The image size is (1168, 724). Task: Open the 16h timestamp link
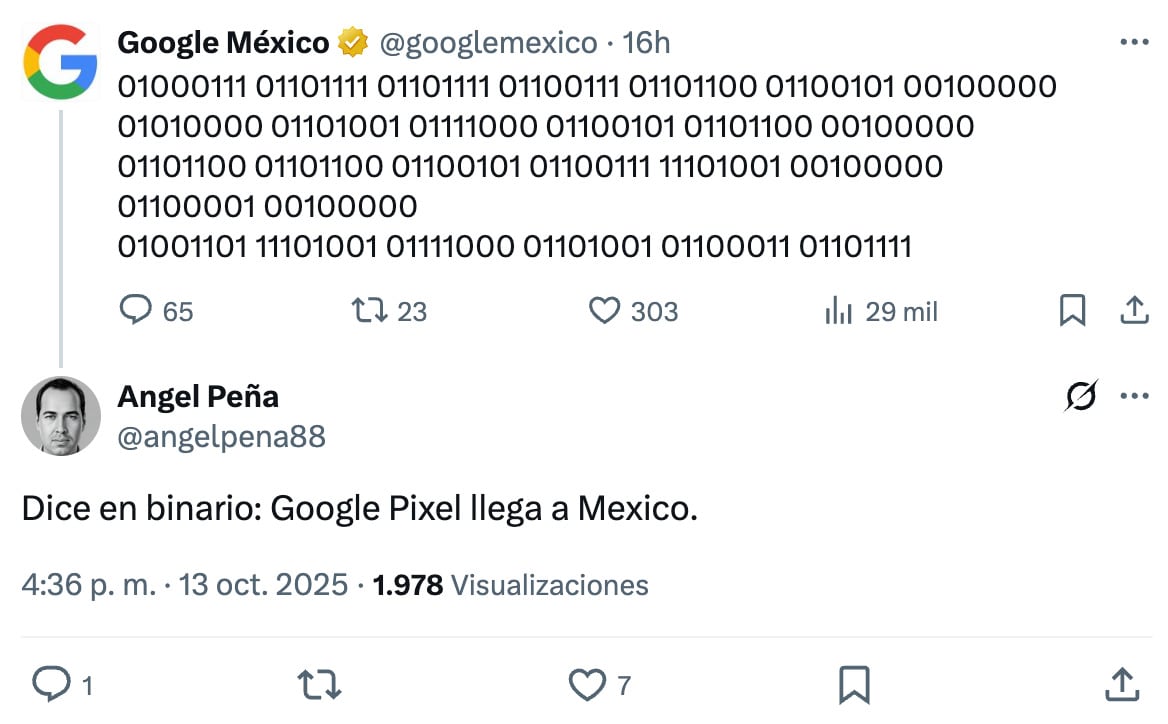coord(646,43)
